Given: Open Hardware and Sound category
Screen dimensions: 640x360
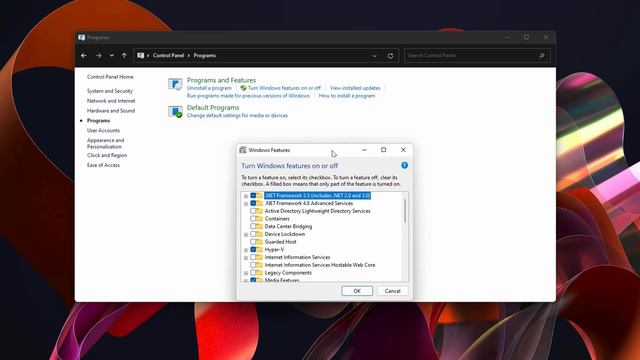Looking at the screenshot, I should pos(111,111).
